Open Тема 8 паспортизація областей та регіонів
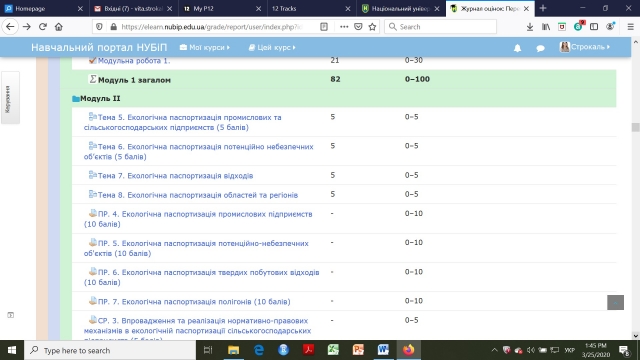 (198, 195)
